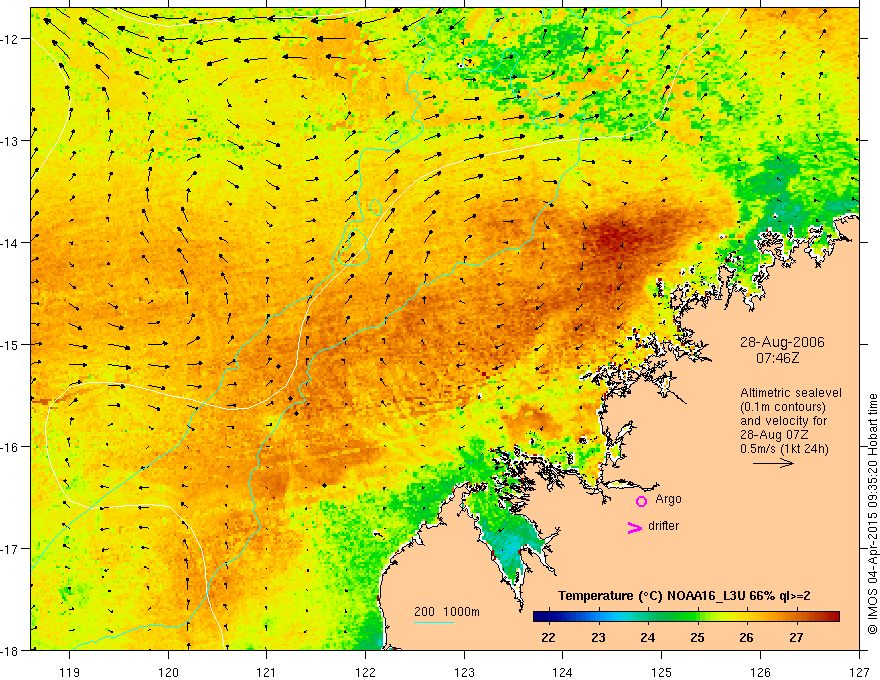The width and height of the screenshot is (880, 680).
Task: Click the longitude axis label 121
Action: click(267, 672)
